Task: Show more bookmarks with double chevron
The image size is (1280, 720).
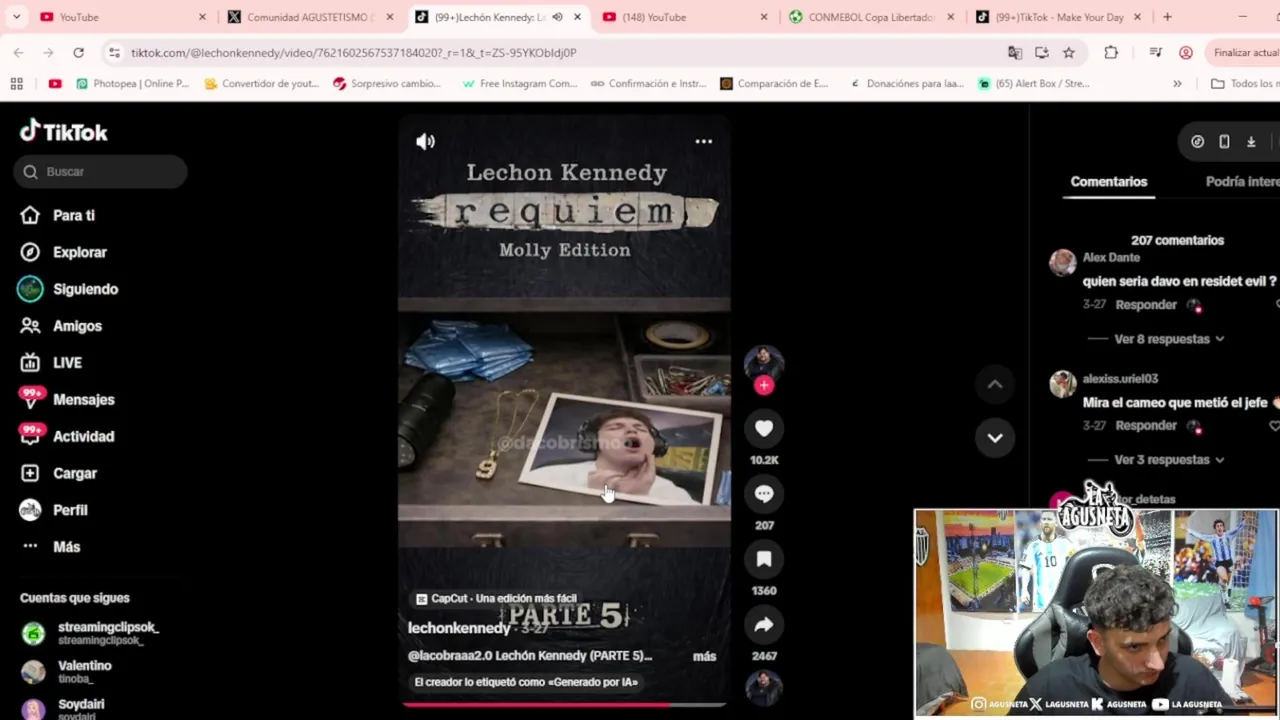Action: click(x=1177, y=84)
